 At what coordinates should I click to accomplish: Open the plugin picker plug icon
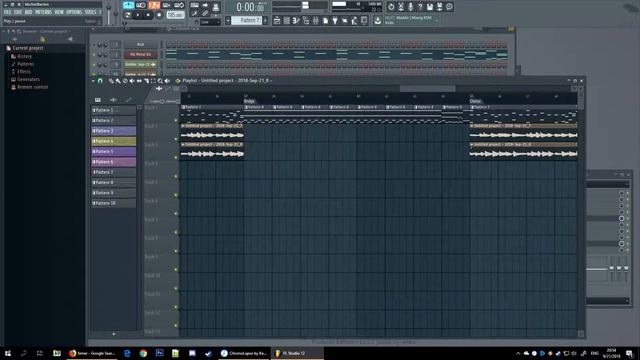click(x=335, y=20)
